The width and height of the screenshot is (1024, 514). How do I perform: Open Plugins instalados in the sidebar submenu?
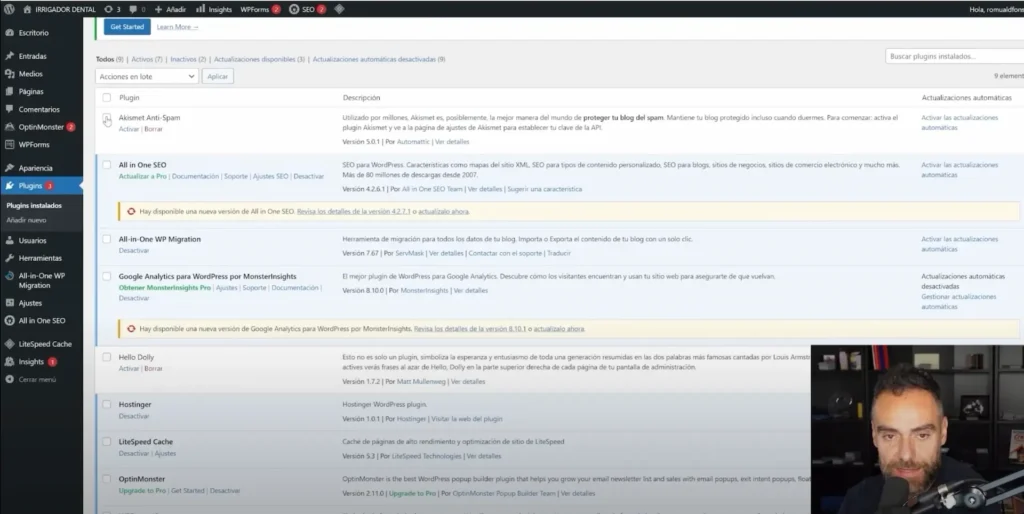(34, 205)
